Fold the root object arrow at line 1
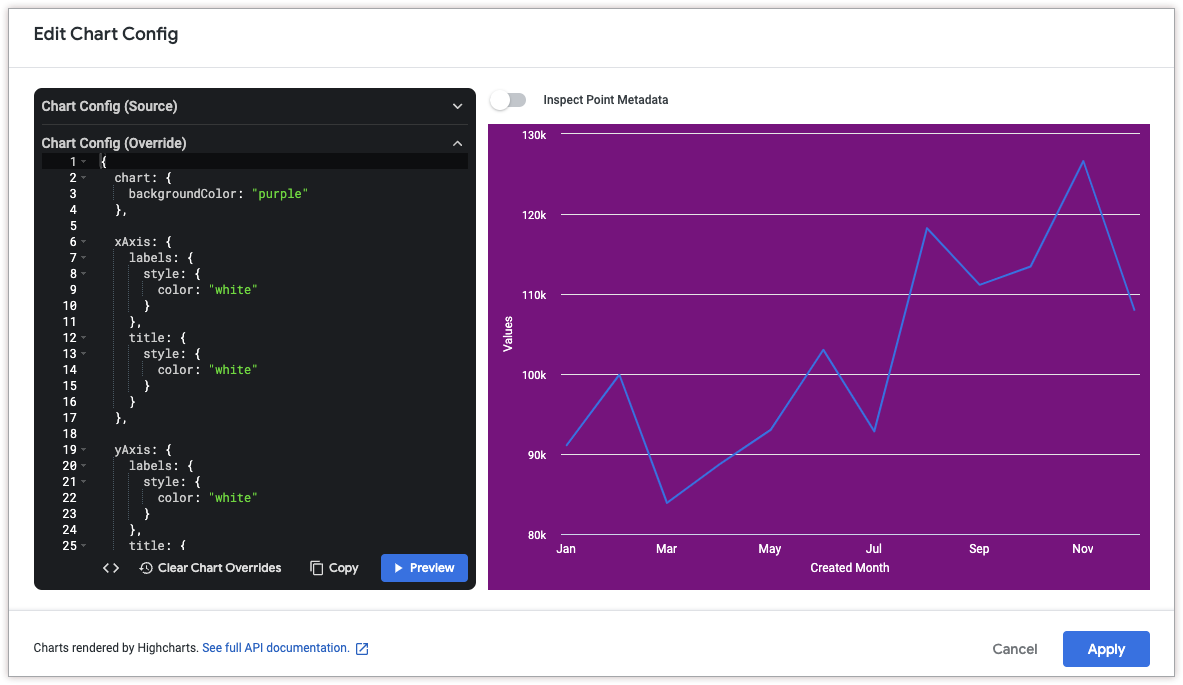 [84, 162]
